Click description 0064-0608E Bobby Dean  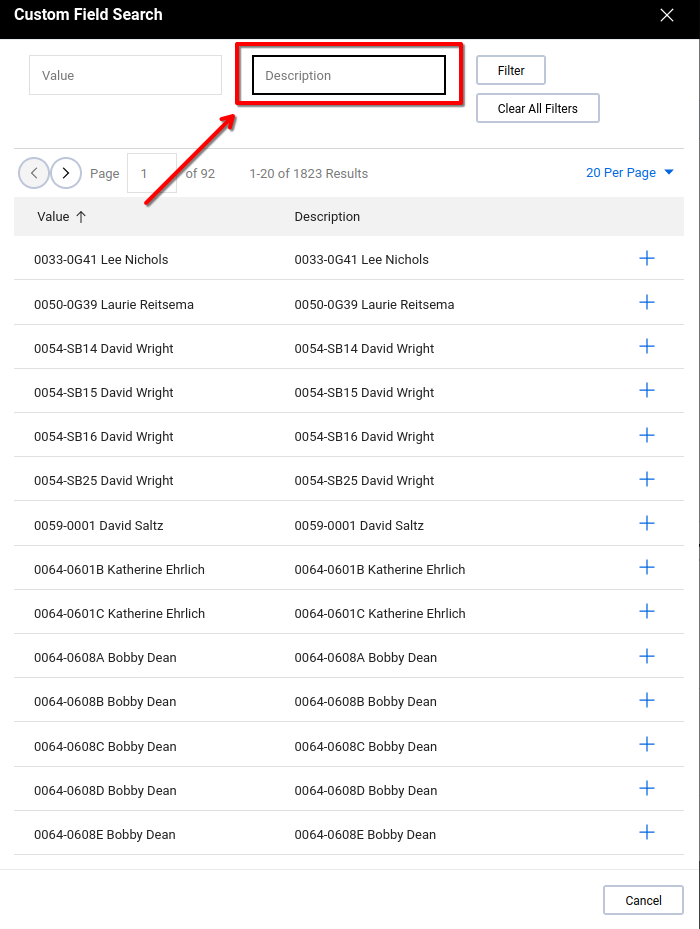[365, 834]
